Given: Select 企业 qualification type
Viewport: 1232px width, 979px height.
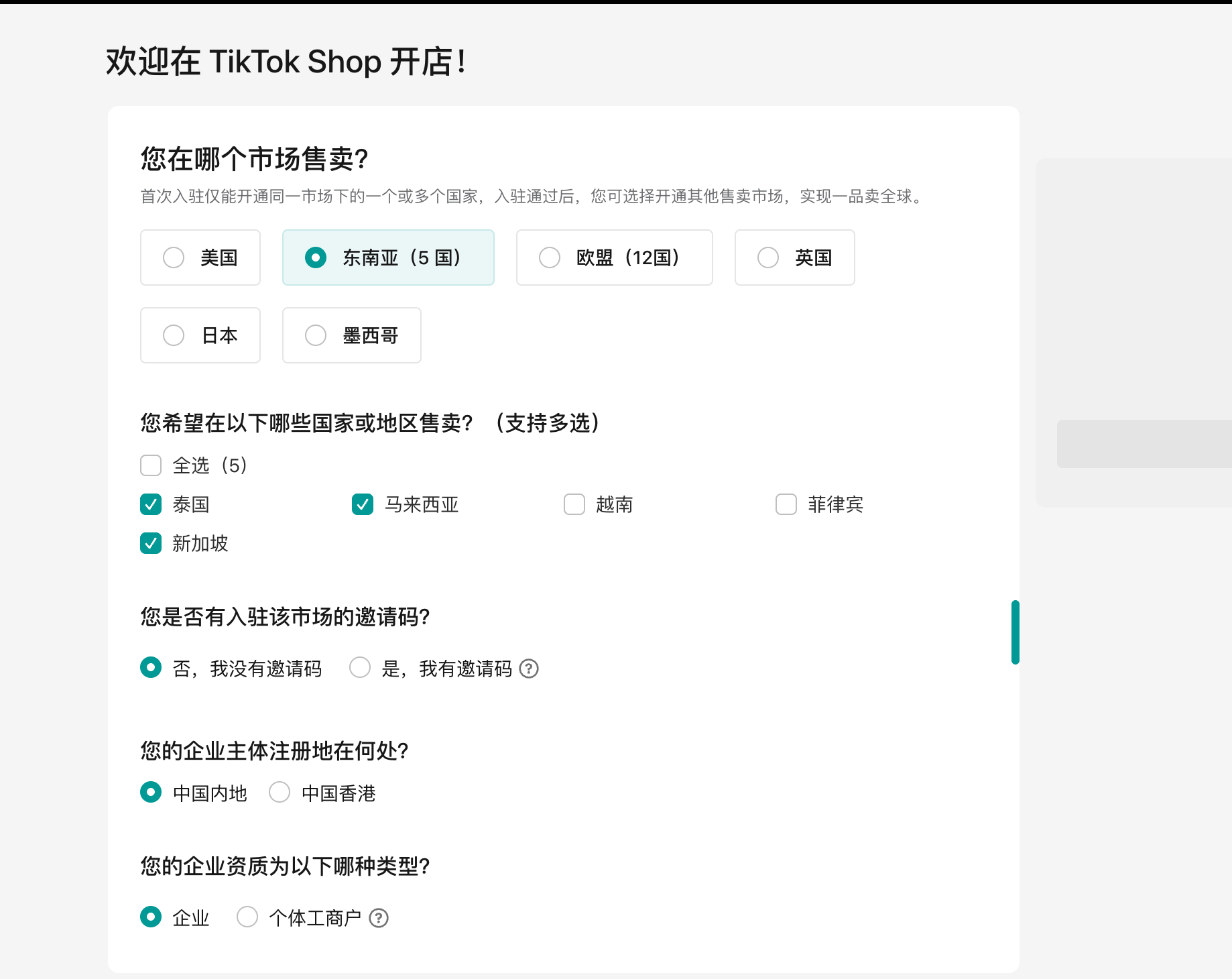Looking at the screenshot, I should tap(151, 917).
